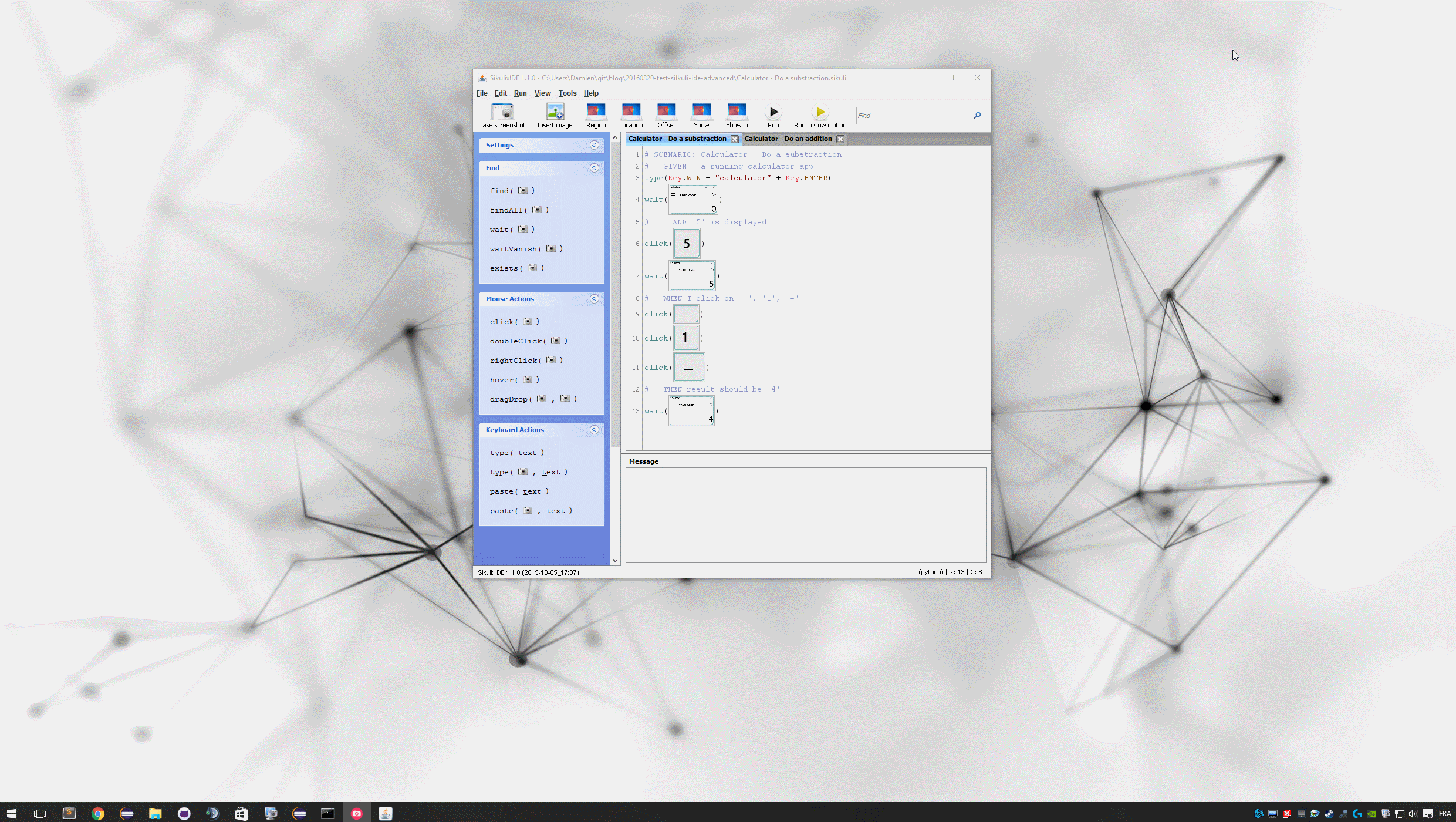This screenshot has width=1456, height=822.
Task: Expand the Find panel section
Action: point(595,167)
